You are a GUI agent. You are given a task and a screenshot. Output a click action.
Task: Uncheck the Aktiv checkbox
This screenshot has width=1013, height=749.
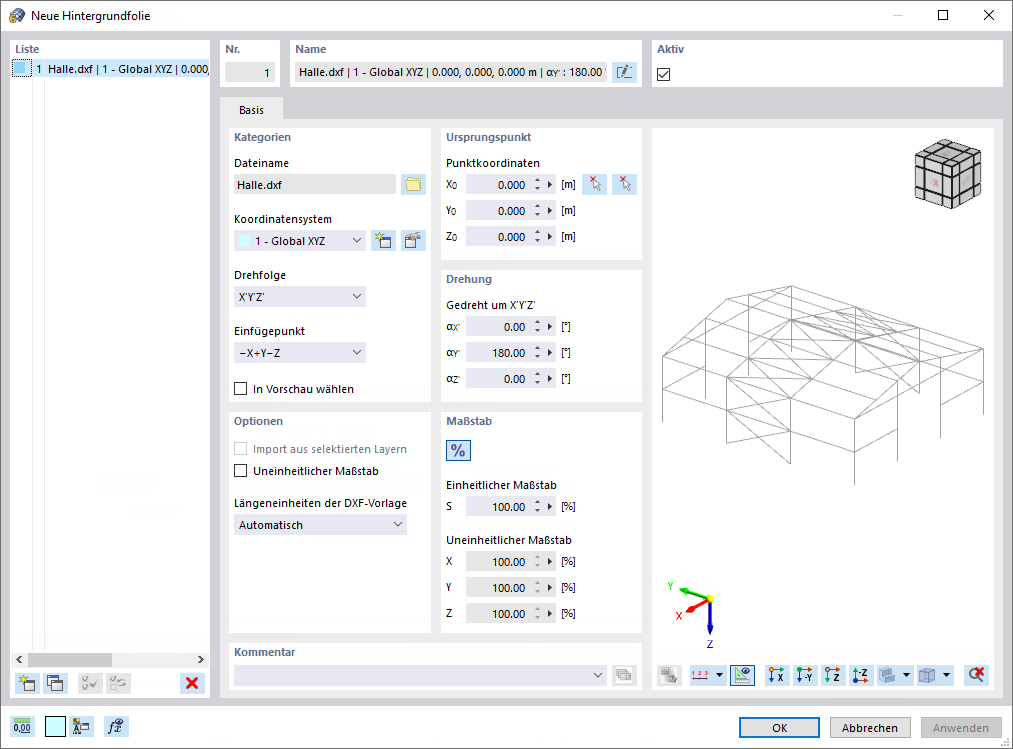(663, 74)
